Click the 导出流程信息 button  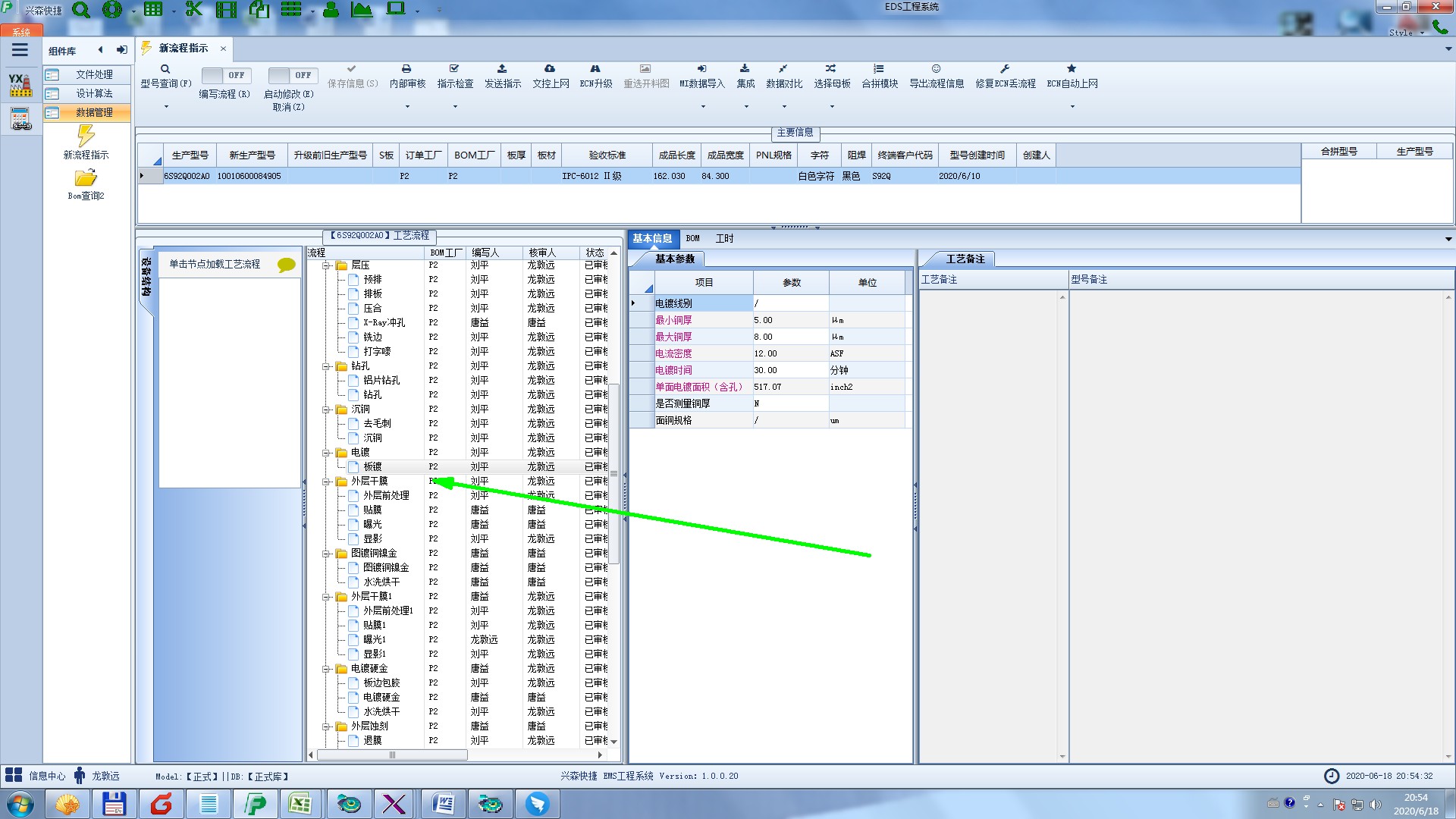coord(936,75)
